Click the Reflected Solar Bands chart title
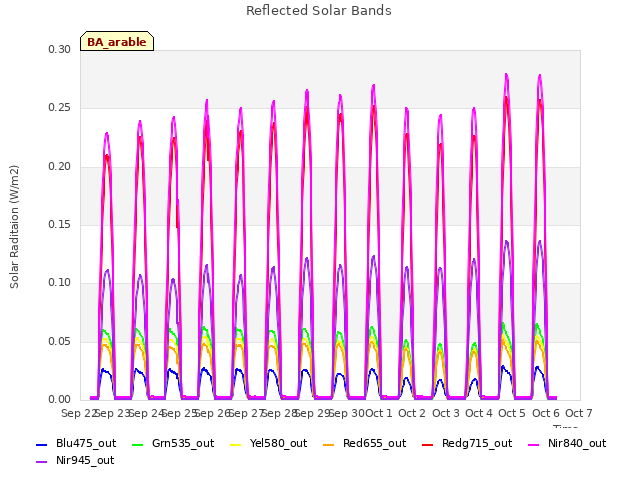The height and width of the screenshot is (480, 640). [x=319, y=11]
